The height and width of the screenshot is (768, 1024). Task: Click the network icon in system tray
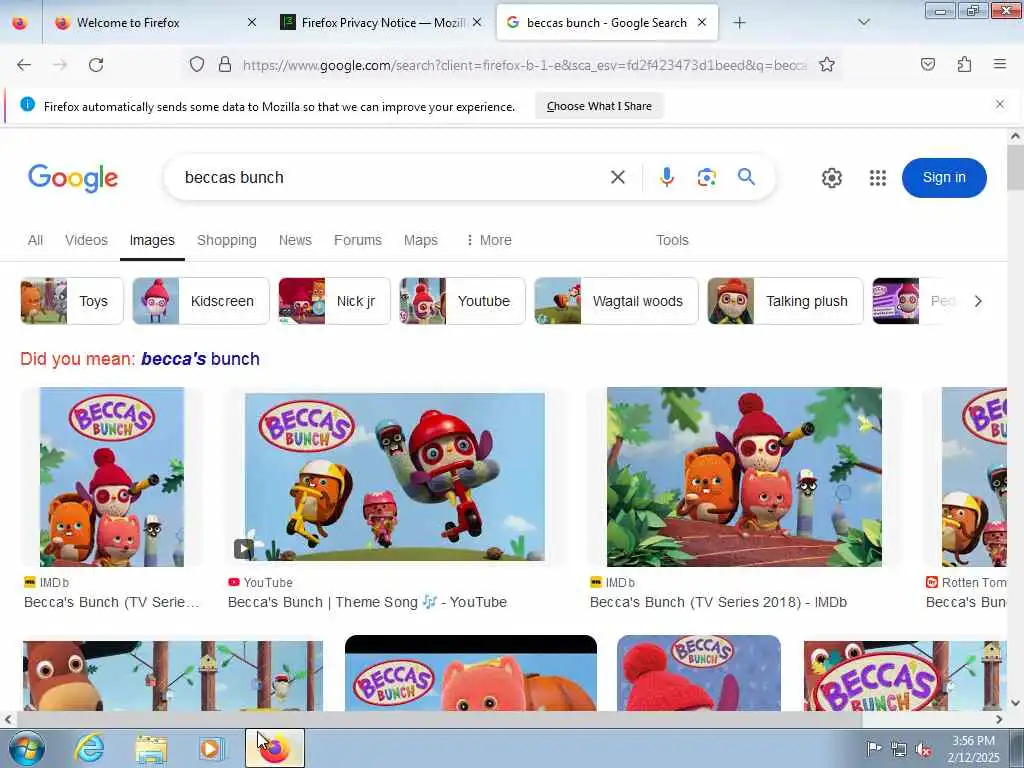pos(899,749)
